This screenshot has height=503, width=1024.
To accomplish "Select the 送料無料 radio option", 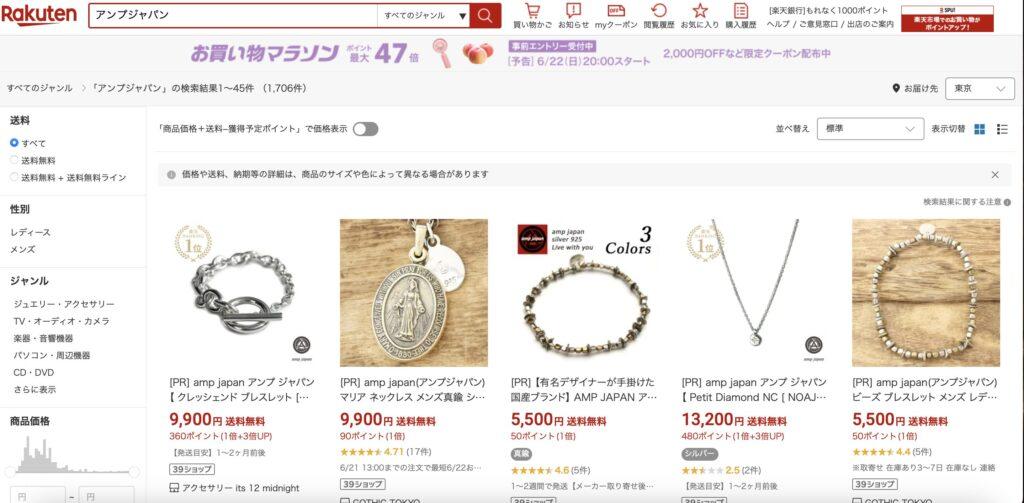I will tap(14, 160).
